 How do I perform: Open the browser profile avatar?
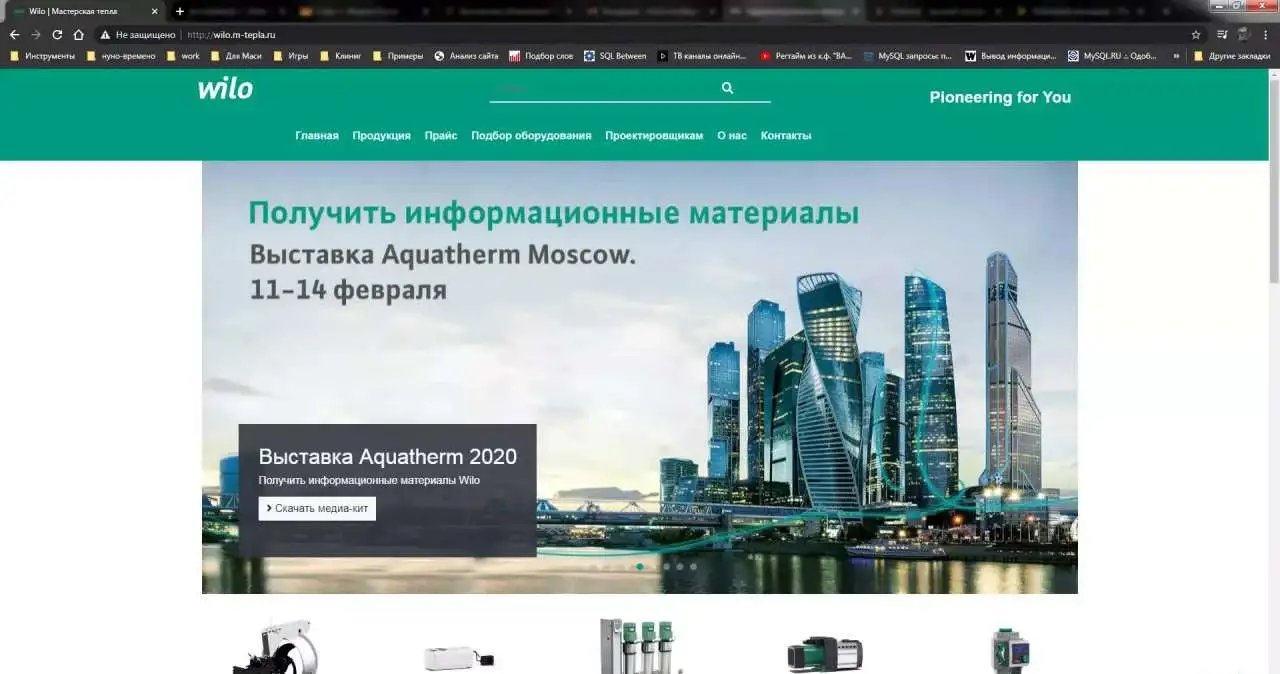1244,34
